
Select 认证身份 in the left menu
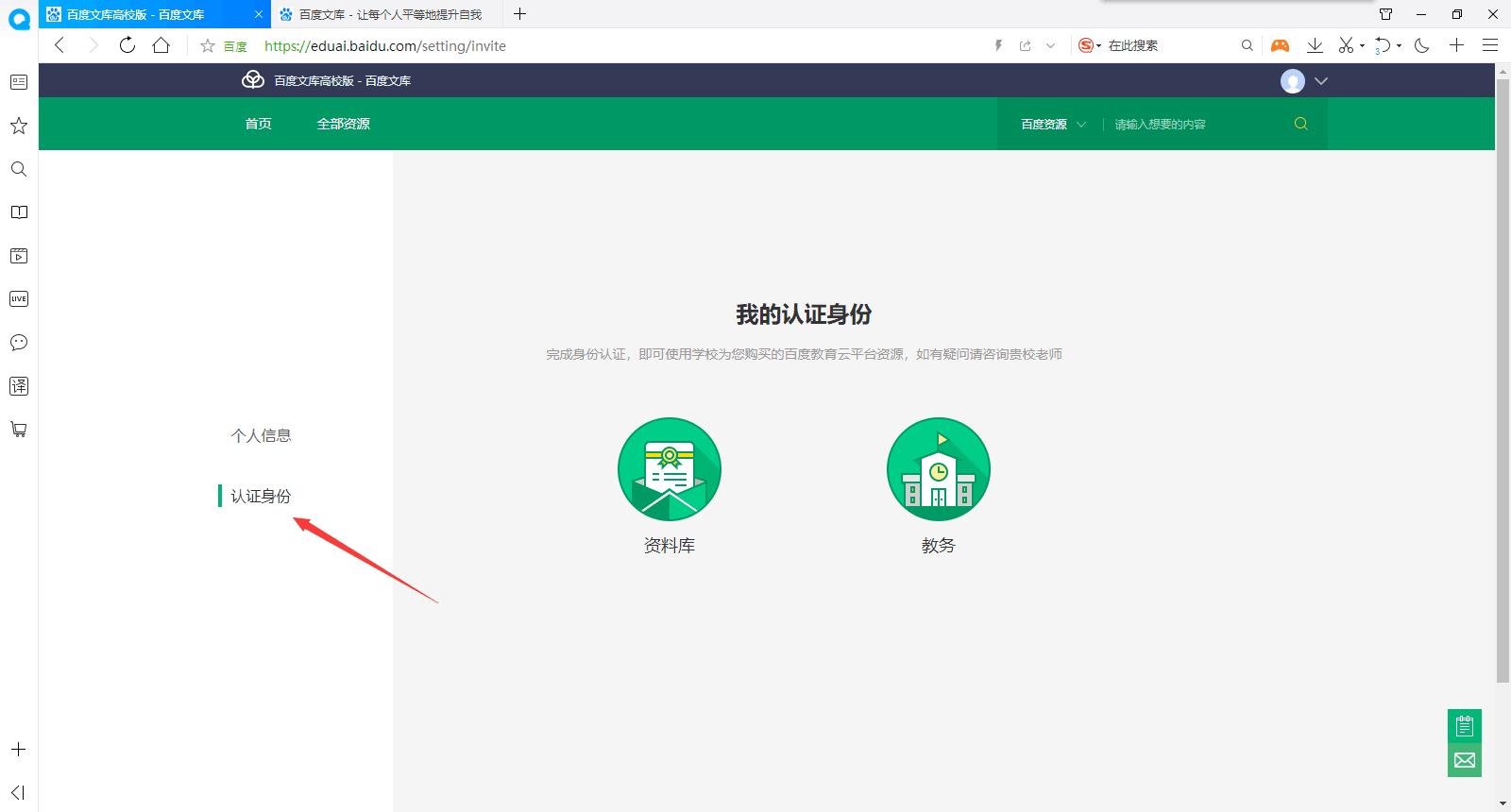point(262,496)
